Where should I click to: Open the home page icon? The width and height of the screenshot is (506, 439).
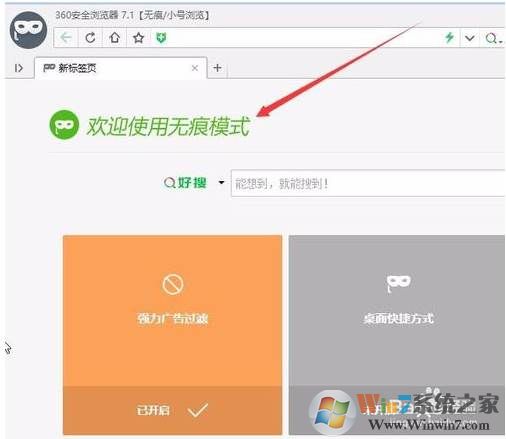point(115,38)
